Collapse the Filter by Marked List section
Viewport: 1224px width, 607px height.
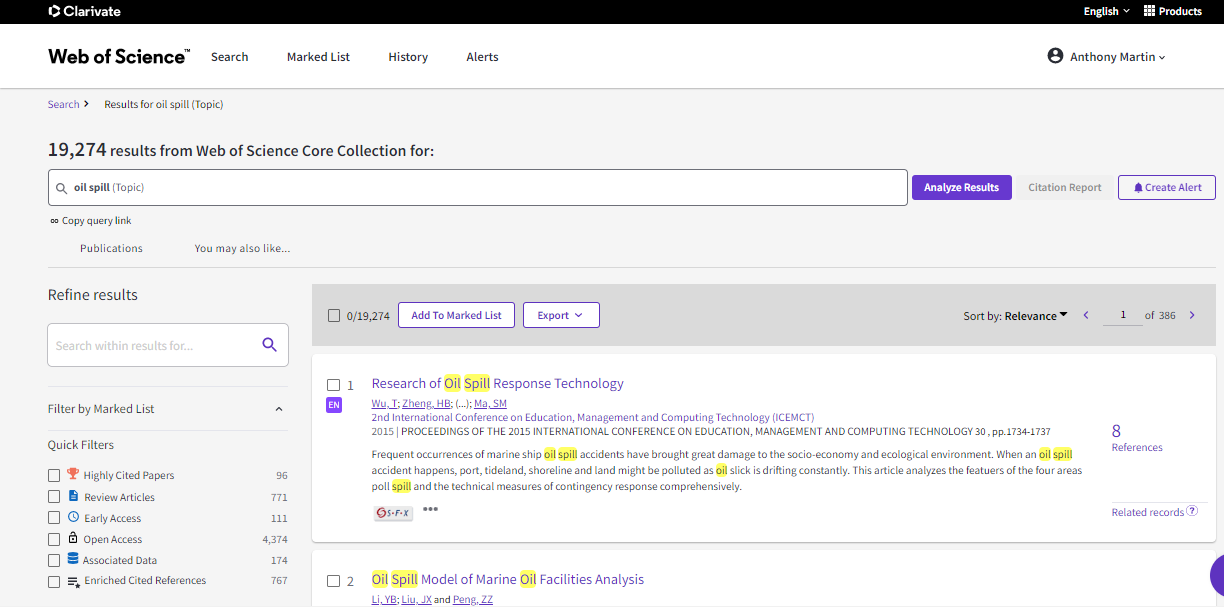pos(278,409)
